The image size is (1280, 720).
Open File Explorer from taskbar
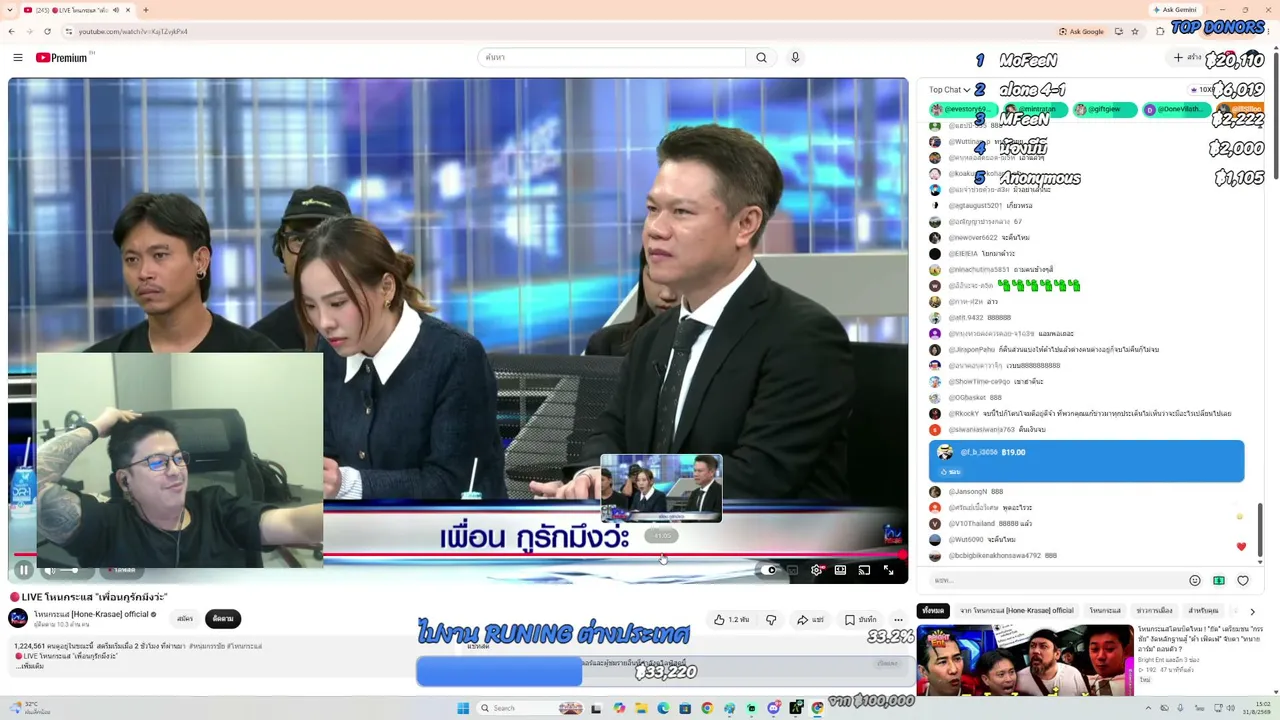[641, 708]
